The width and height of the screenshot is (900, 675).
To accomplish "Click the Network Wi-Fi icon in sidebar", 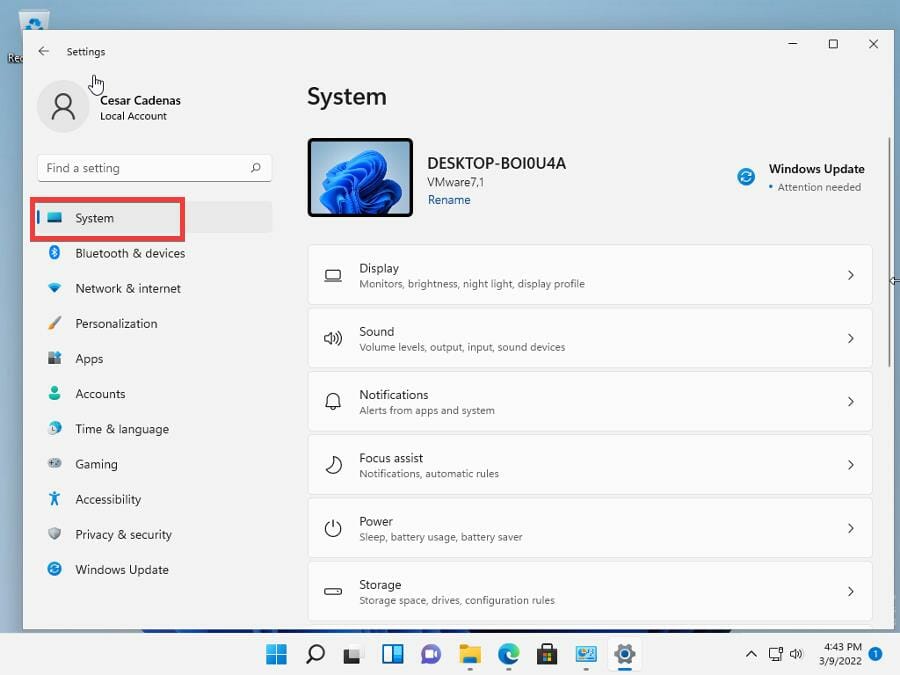I will [x=55, y=288].
